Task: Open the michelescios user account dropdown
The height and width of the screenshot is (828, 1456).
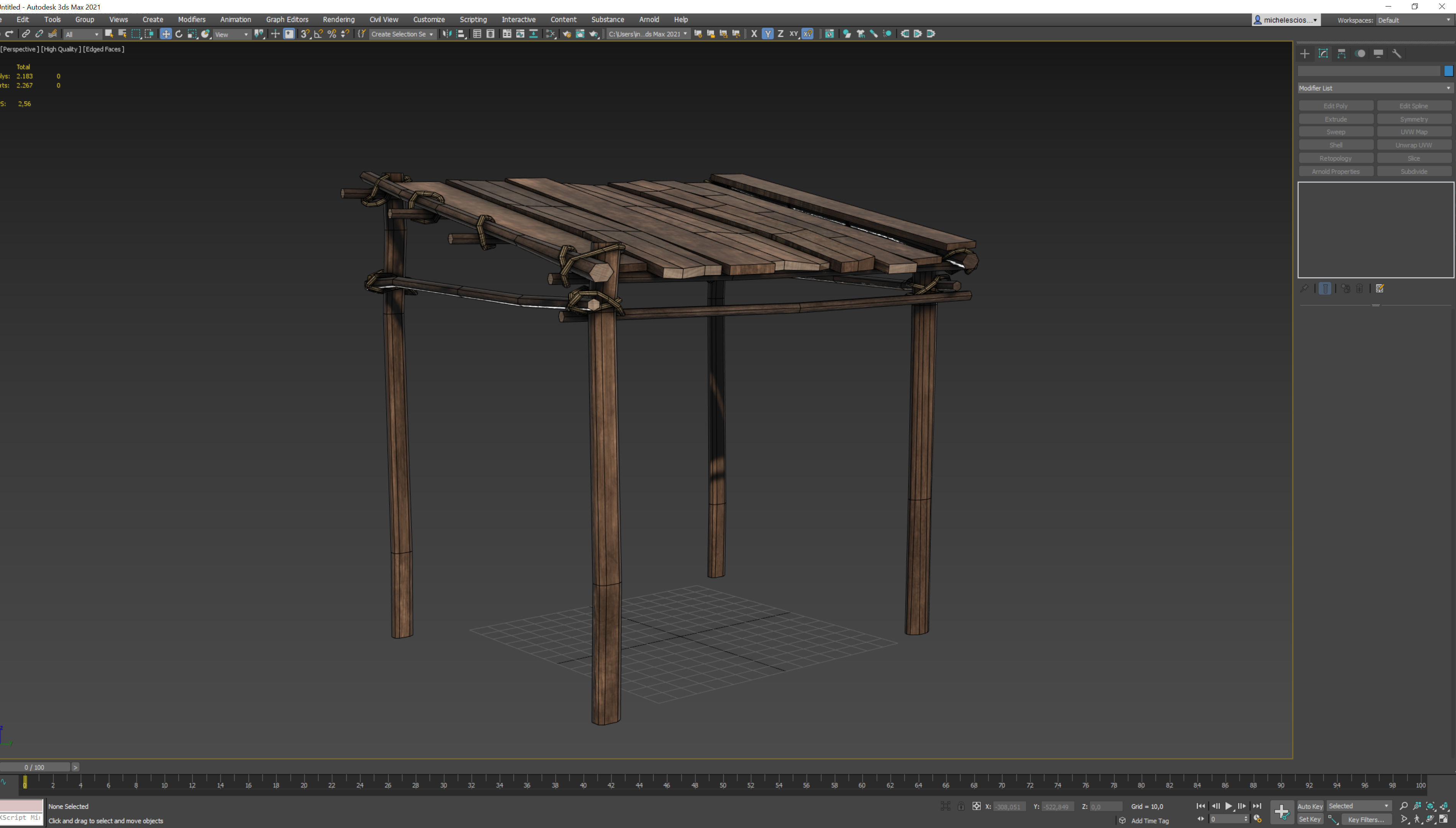Action: [x=1286, y=20]
